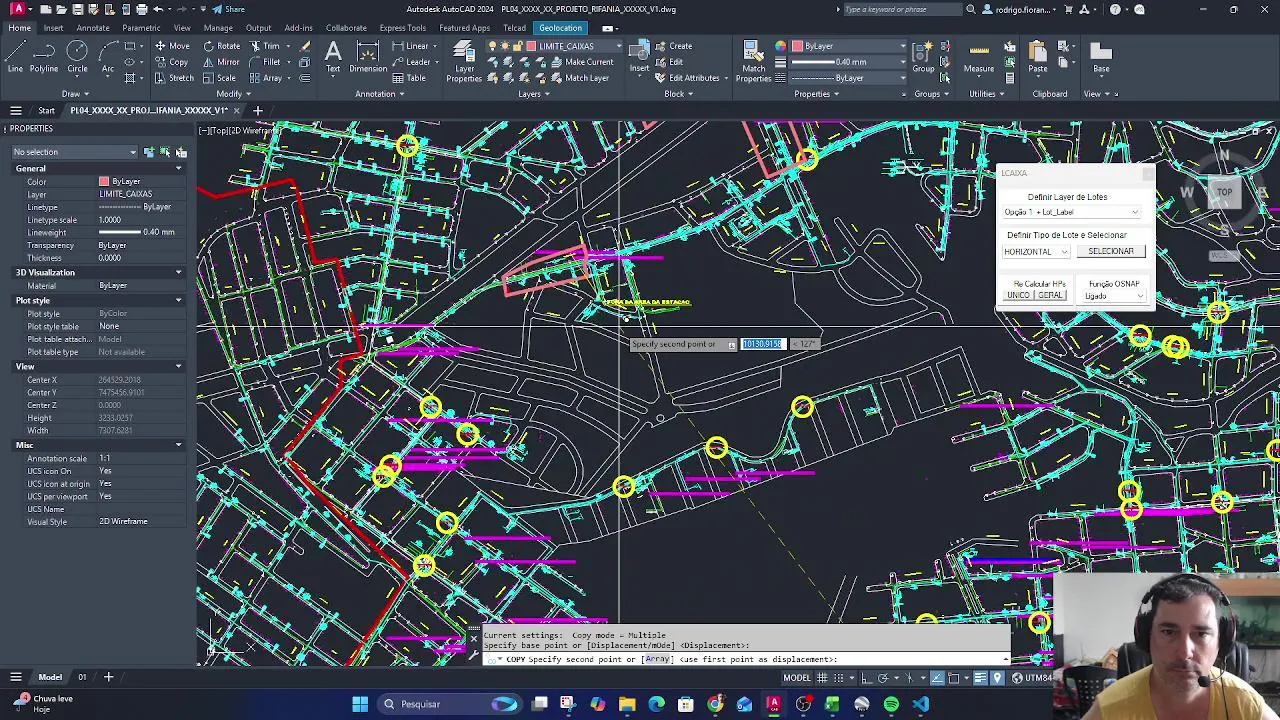
Task: Activate the Rotate command
Action: point(221,46)
